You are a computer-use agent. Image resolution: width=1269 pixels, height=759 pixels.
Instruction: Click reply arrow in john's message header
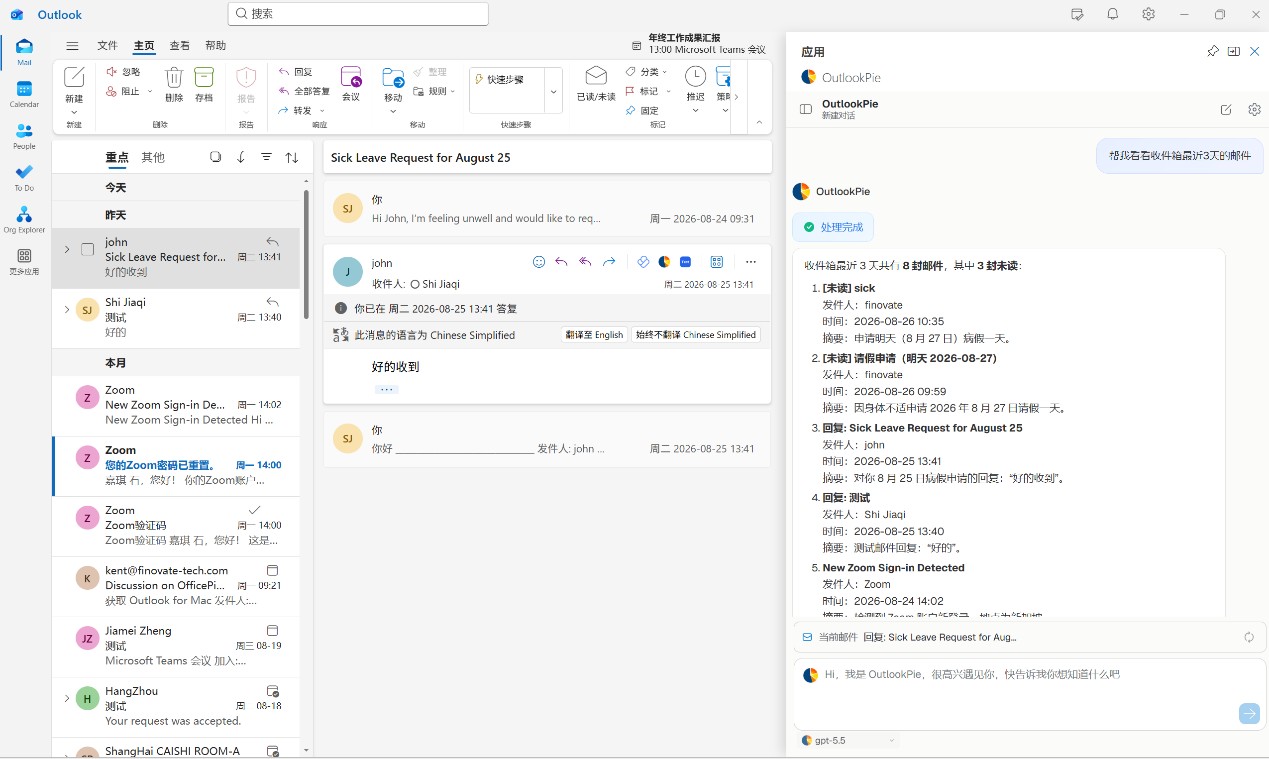click(561, 262)
